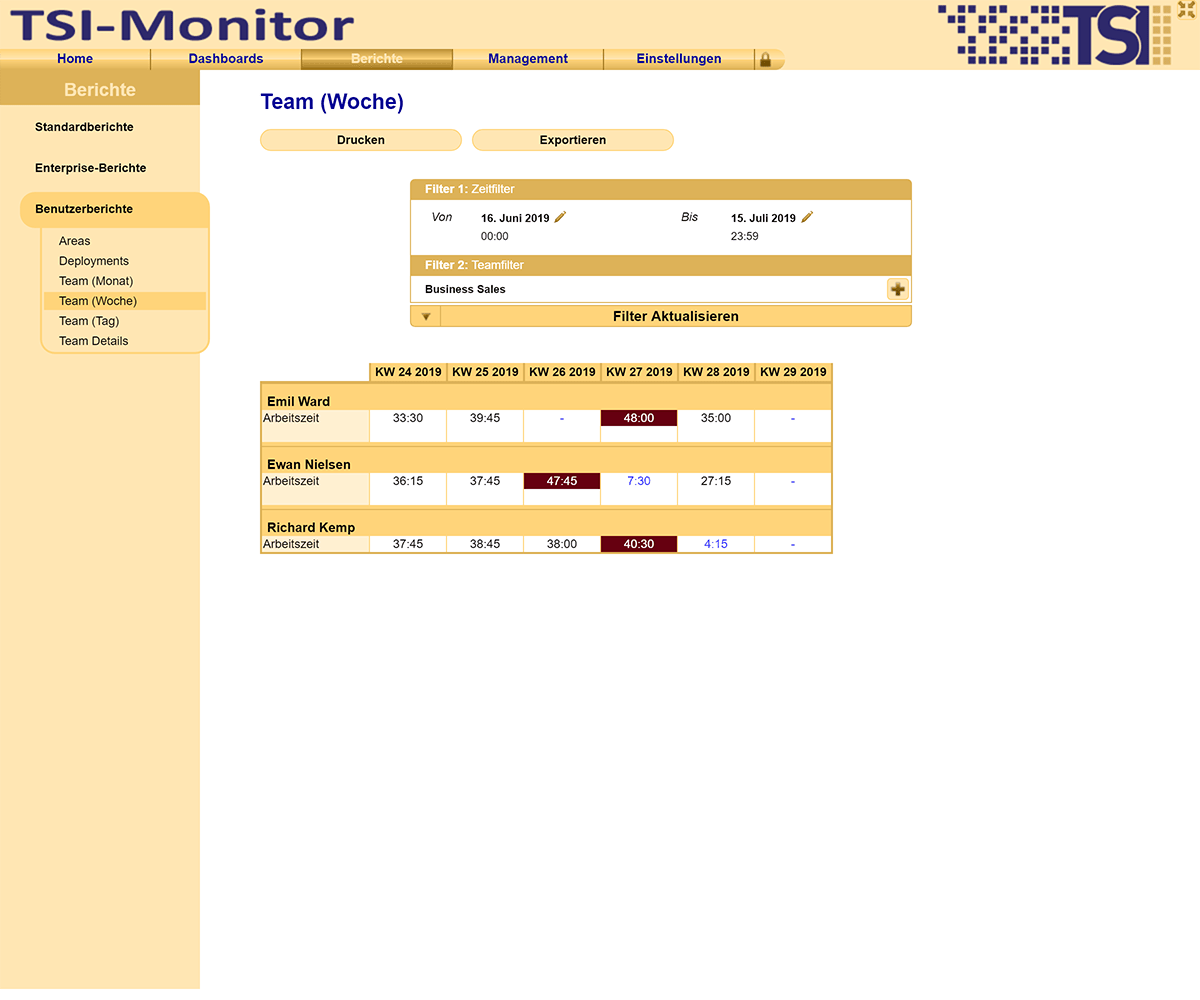Open the Team (Monat) report
The image size is (1200, 1000).
96,281
